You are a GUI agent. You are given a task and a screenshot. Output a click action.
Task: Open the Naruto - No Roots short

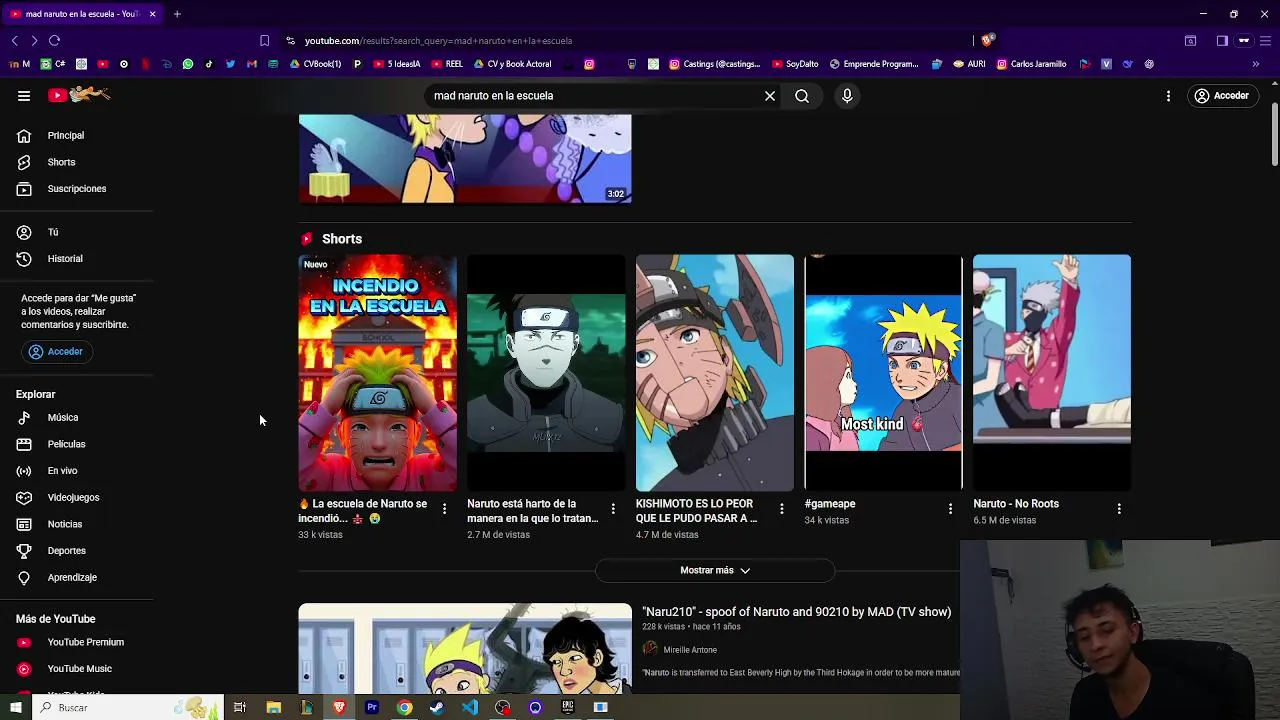[1052, 372]
